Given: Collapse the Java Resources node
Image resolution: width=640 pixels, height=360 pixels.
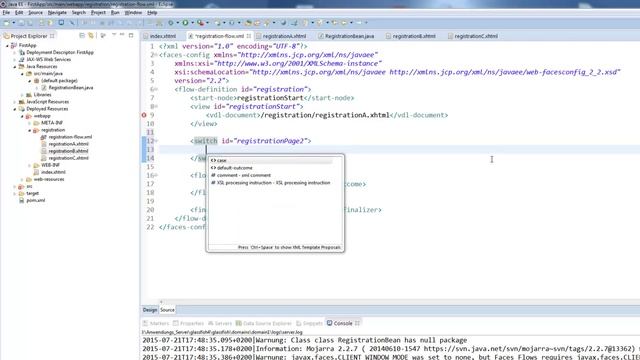Looking at the screenshot, I should (15, 67).
